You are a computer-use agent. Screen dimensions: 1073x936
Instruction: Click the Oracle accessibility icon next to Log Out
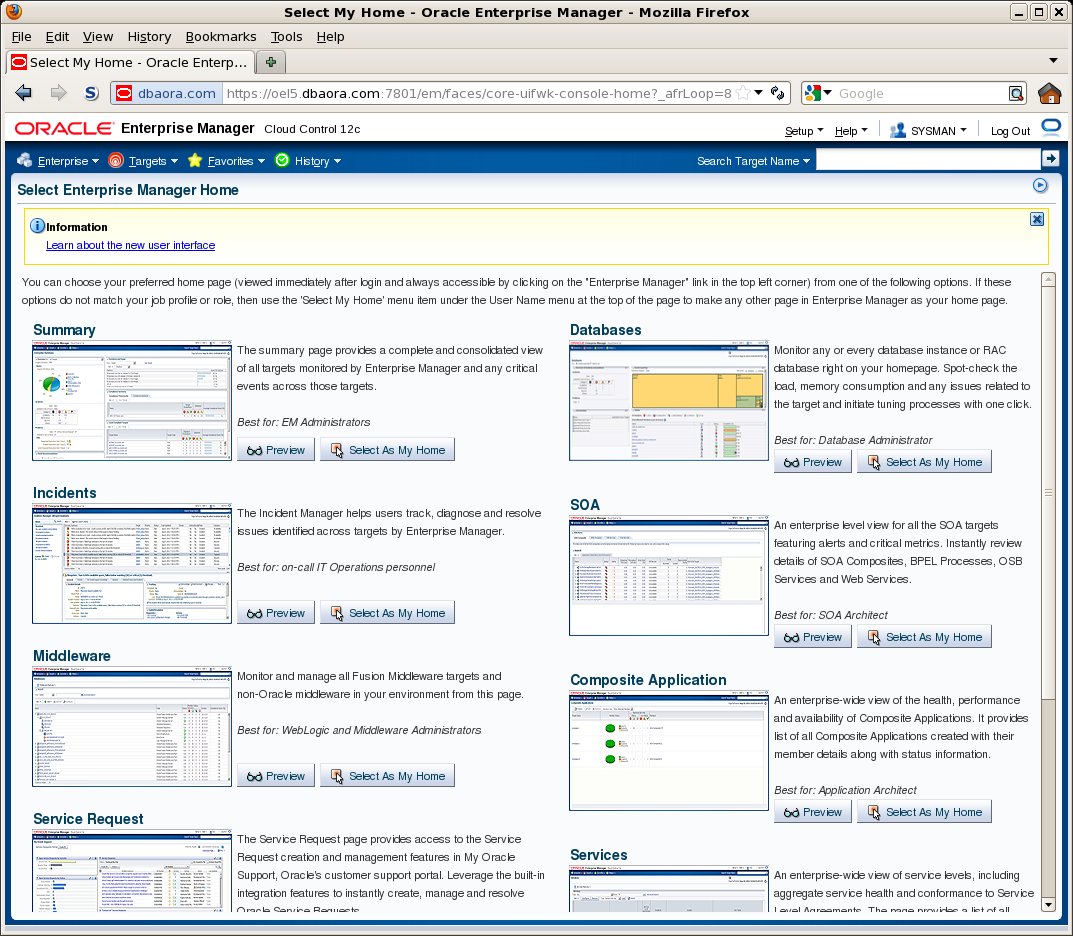pos(1051,127)
